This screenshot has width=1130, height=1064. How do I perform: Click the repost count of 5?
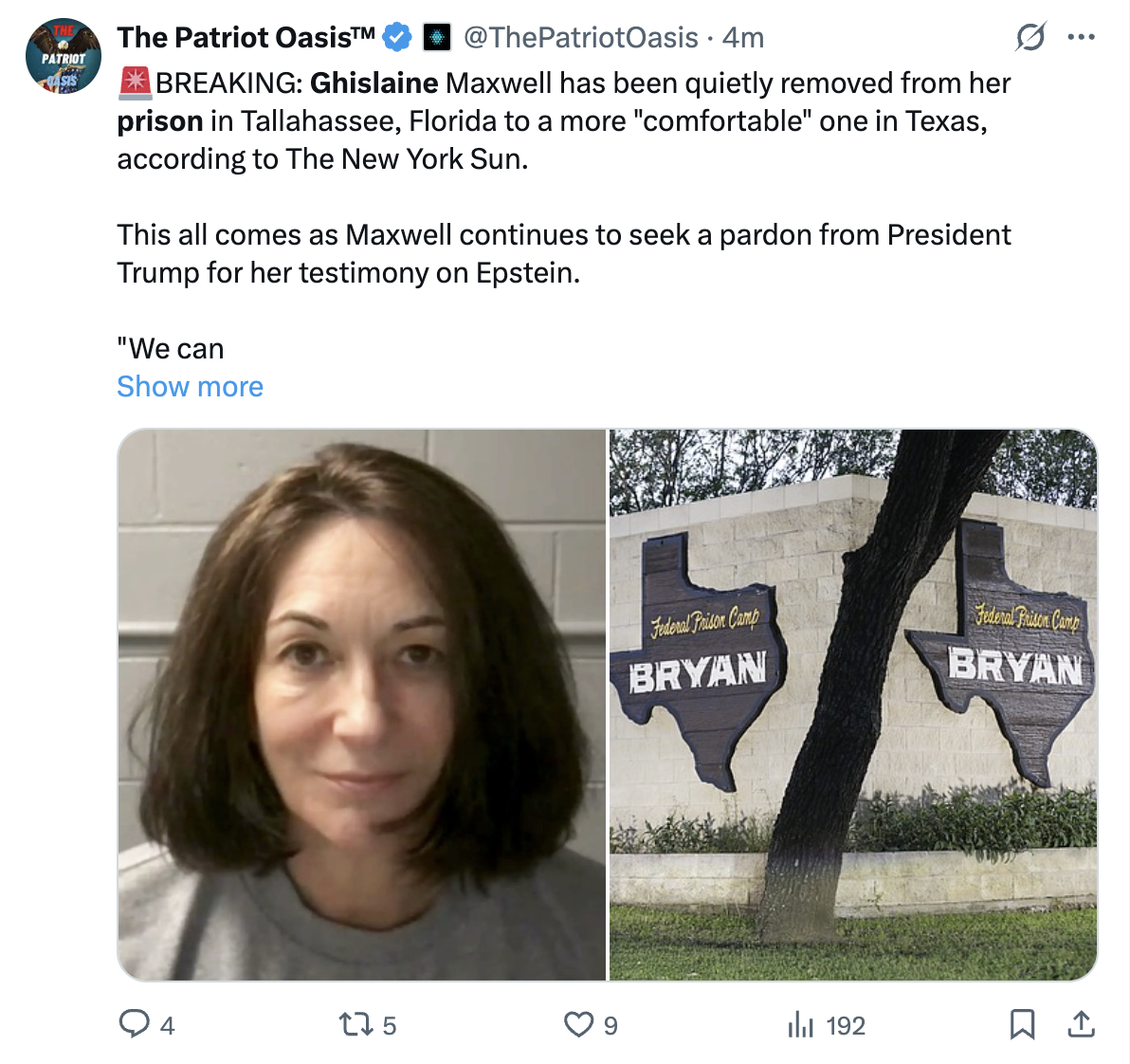point(390,1026)
